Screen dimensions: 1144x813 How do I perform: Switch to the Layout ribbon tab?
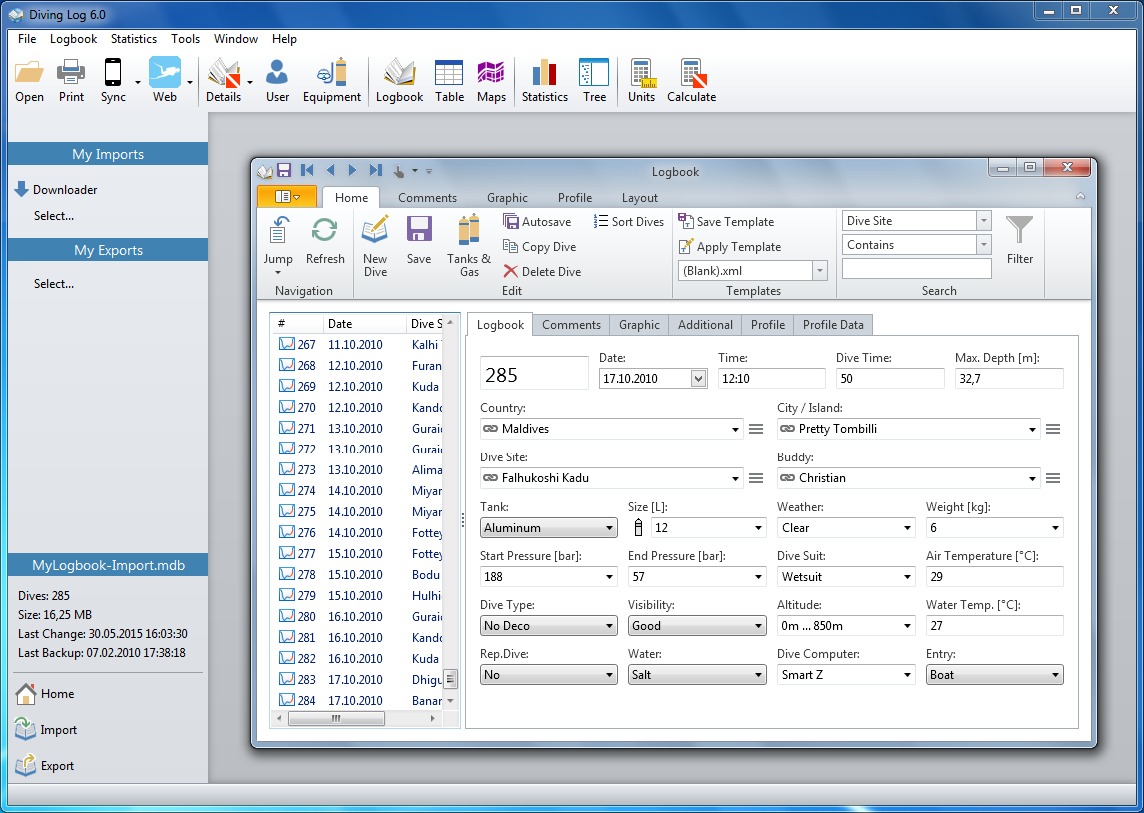(640, 198)
